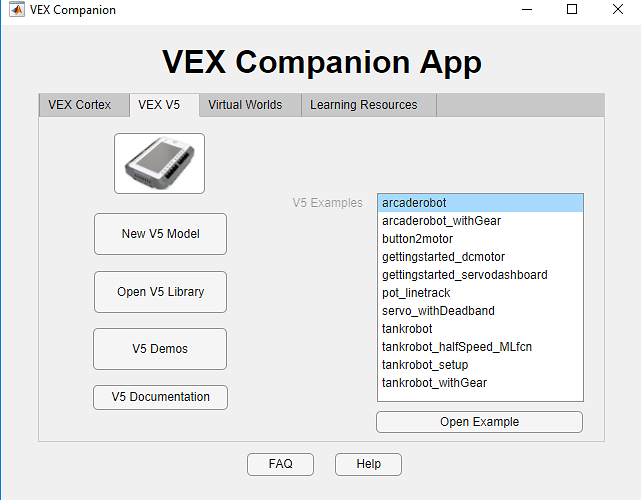Choose tankrobot_withGear example
The height and width of the screenshot is (500, 641).
480,383
